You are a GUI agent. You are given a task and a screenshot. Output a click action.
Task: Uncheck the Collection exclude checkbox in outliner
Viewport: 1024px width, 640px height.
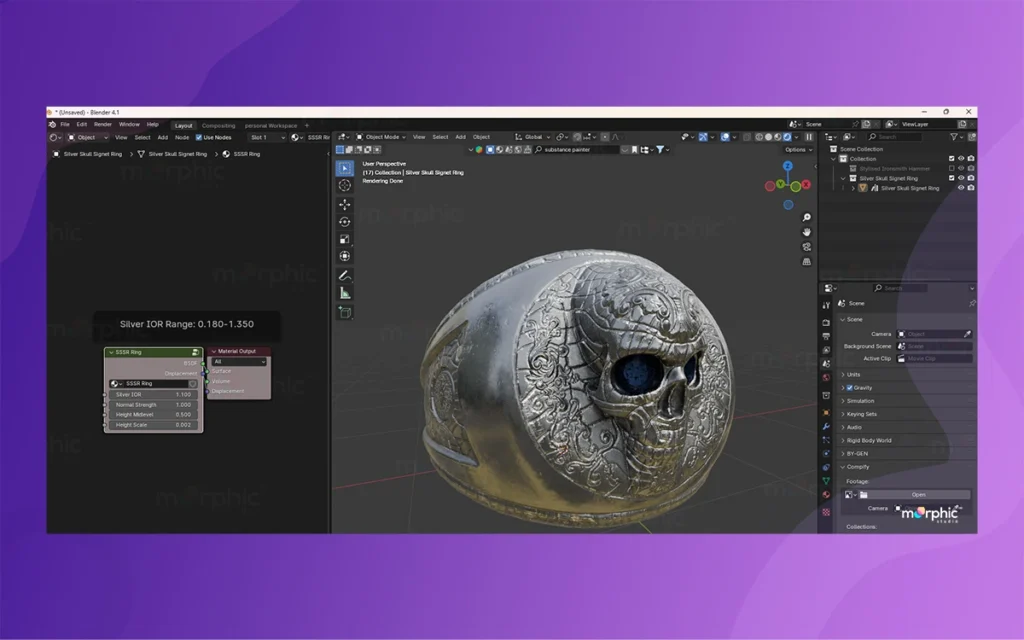(952, 159)
